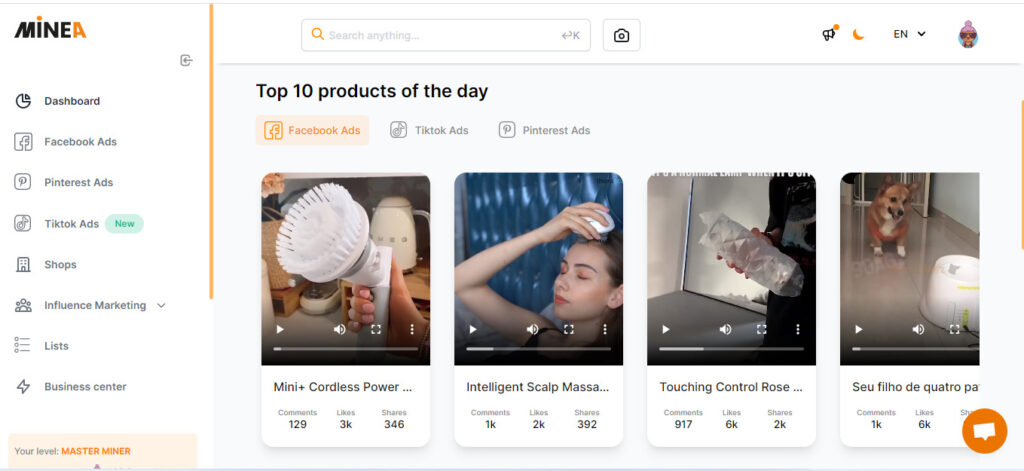The image size is (1024, 471).
Task: Switch to the Tiktok Ads tab
Action: click(x=429, y=130)
